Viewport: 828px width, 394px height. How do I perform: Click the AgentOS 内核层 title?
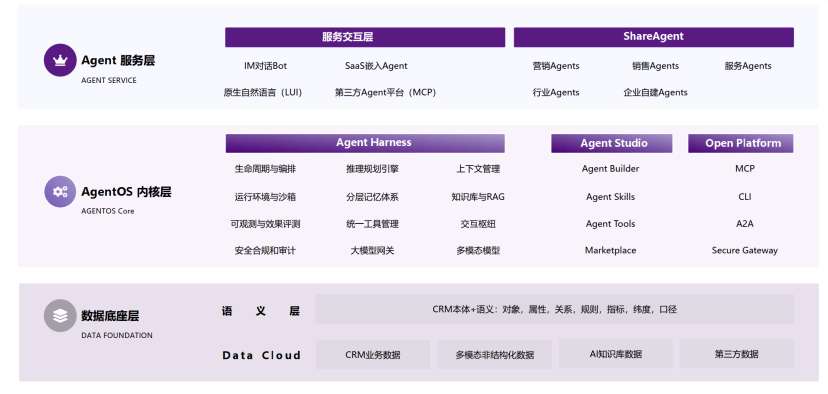[x=127, y=192]
